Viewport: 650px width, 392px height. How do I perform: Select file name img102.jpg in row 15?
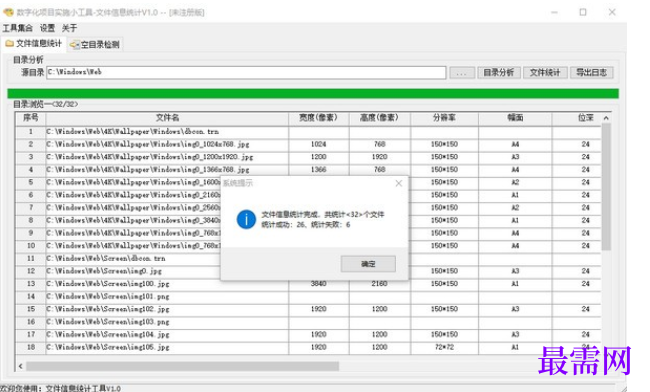coord(108,309)
